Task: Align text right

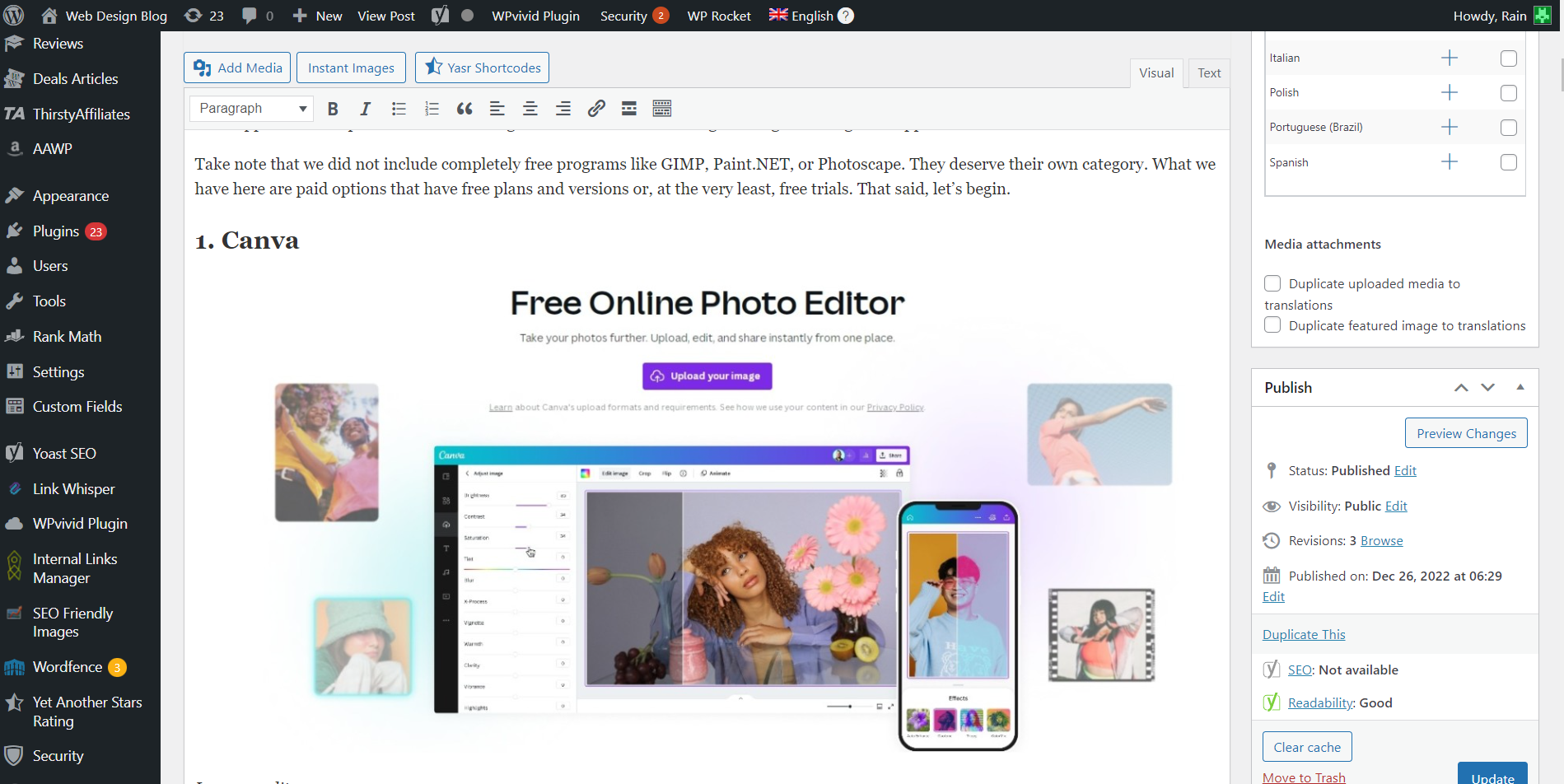Action: 563,109
